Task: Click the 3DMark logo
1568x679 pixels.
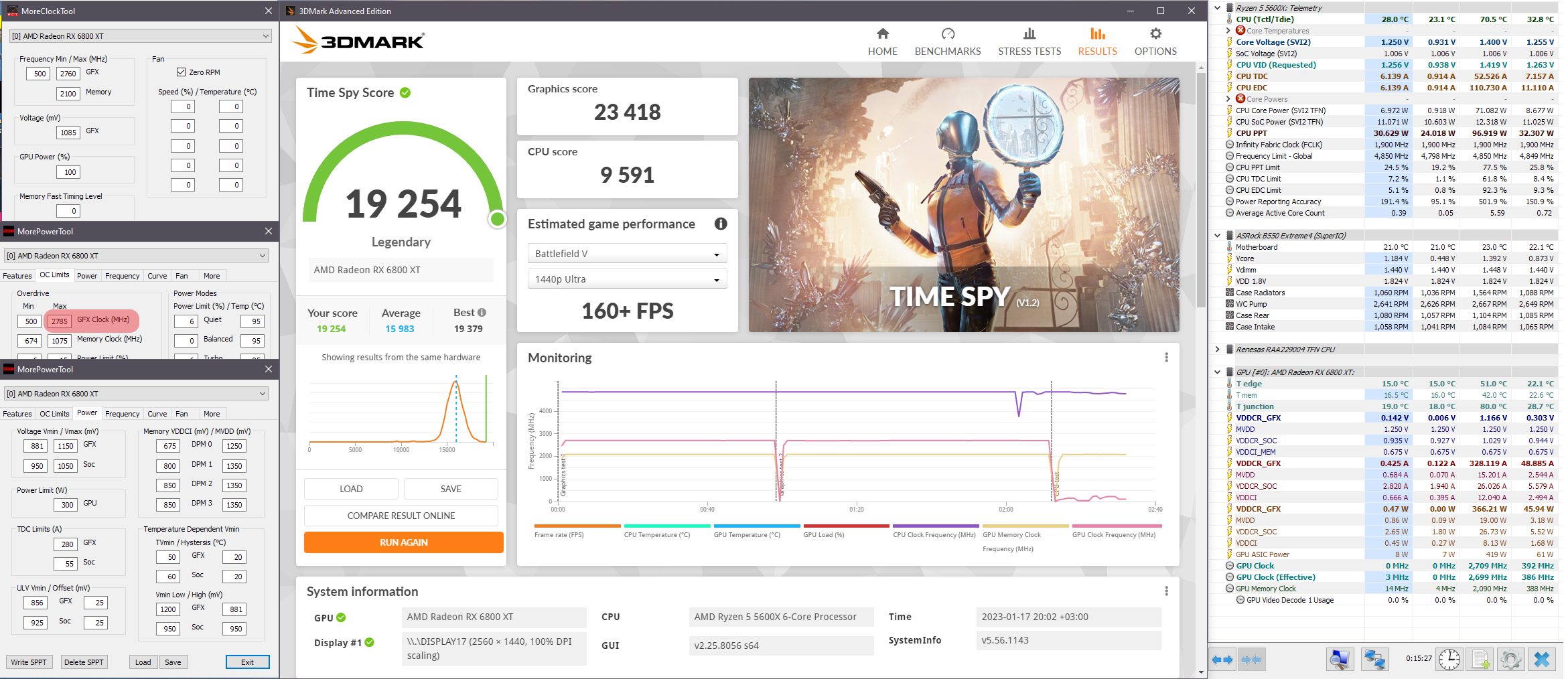Action: coord(358,40)
